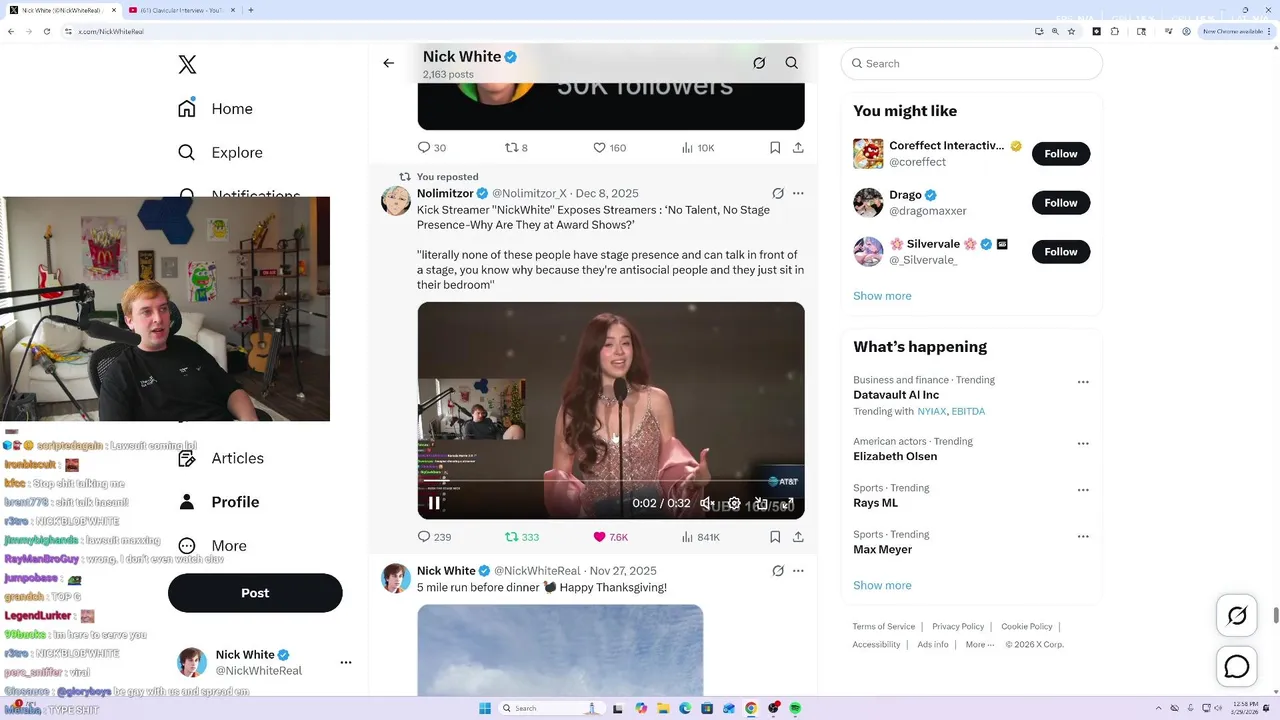Pause the award show video
The height and width of the screenshot is (720, 1280).
434,503
